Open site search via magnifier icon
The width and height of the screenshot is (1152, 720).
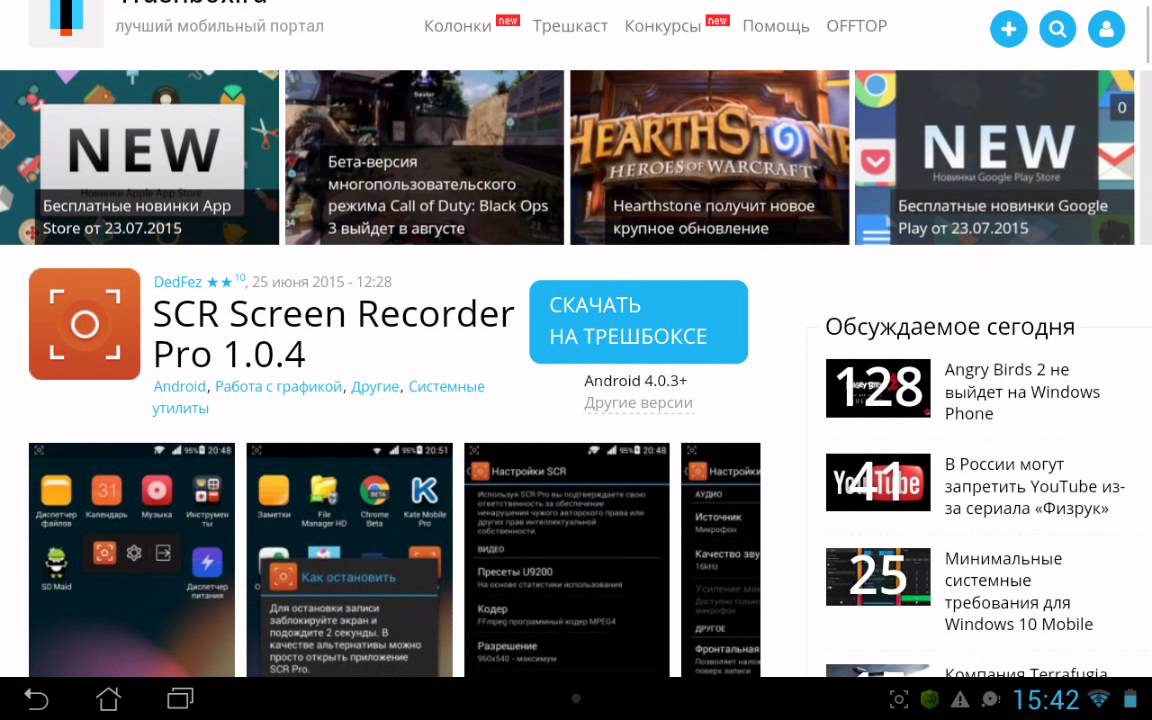coord(1057,29)
